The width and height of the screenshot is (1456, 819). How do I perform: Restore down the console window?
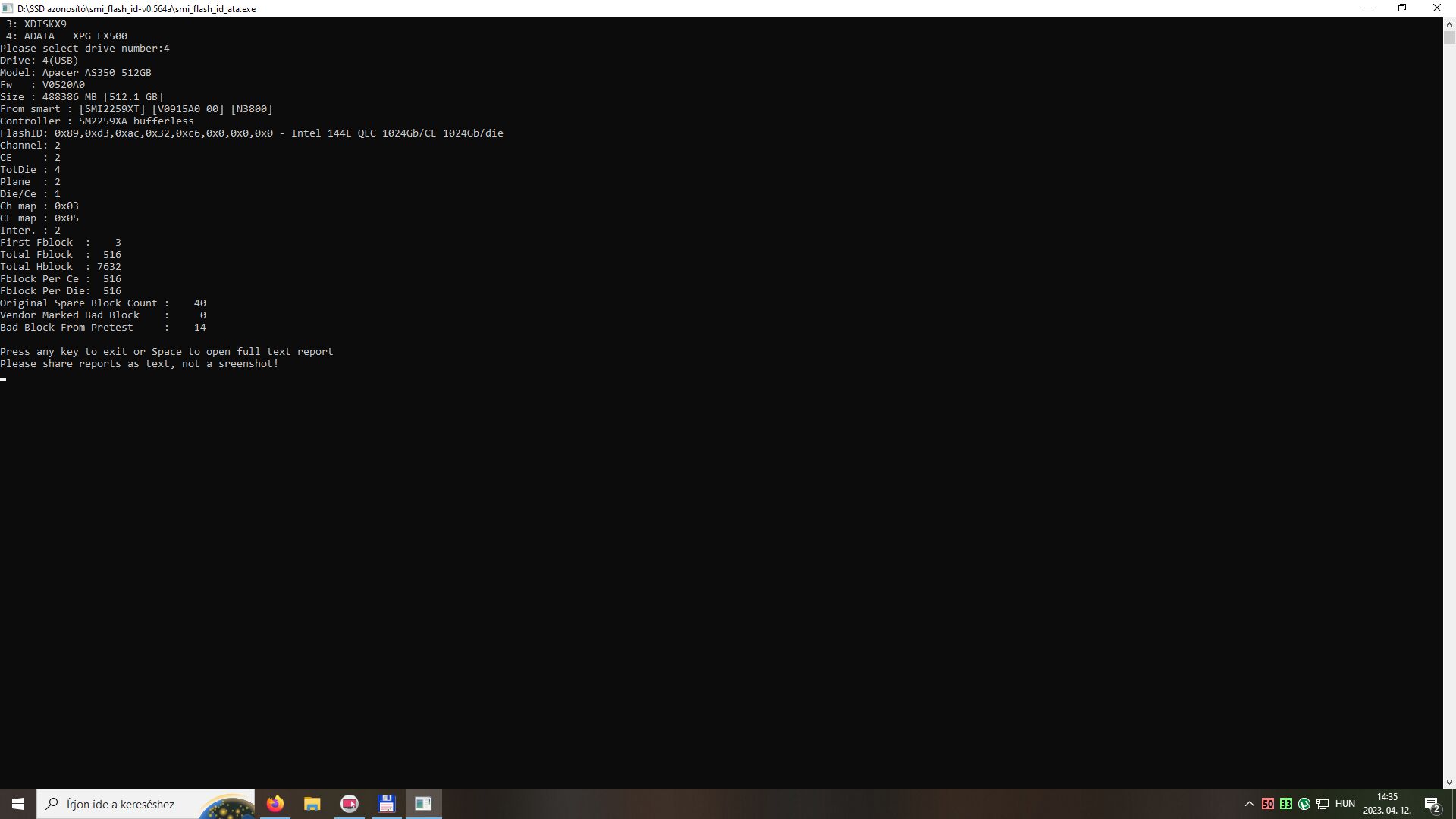click(x=1402, y=8)
